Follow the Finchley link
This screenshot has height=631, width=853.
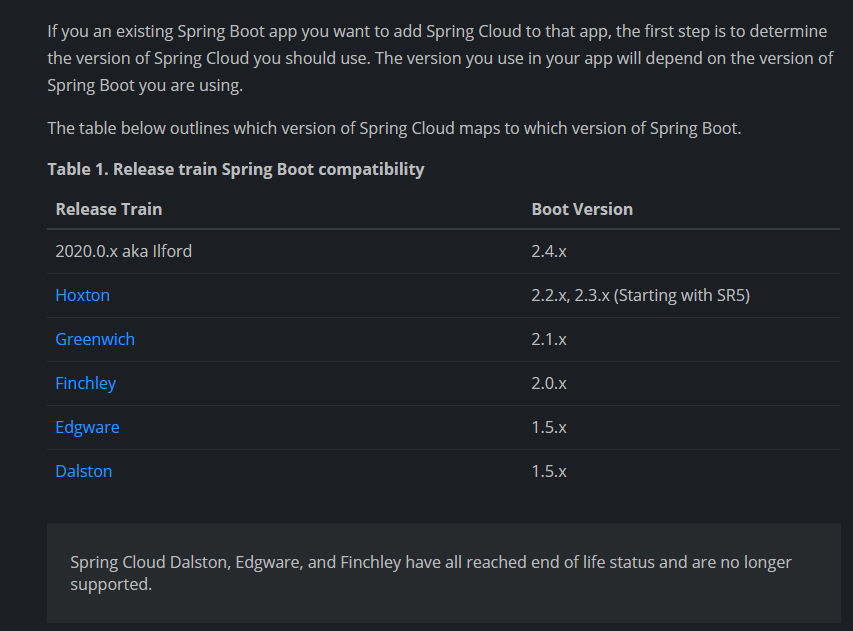(x=86, y=383)
